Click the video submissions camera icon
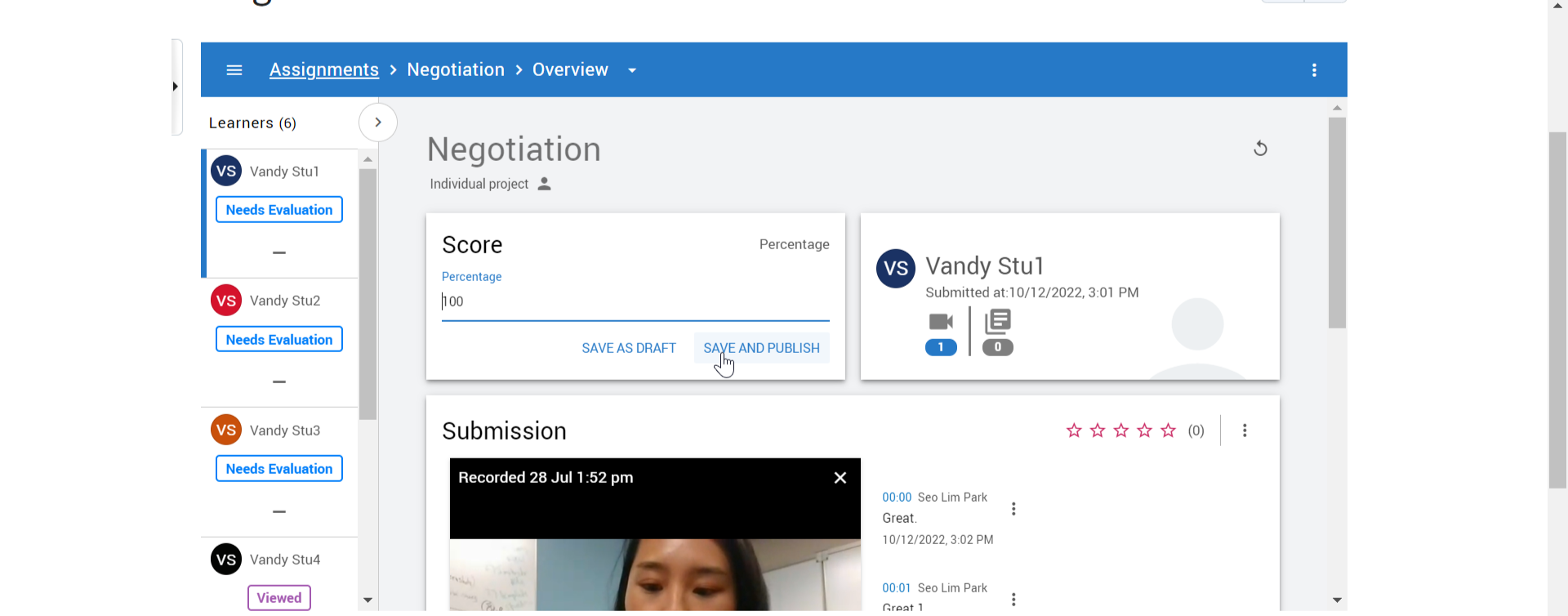The height and width of the screenshot is (616, 1568). click(x=941, y=323)
